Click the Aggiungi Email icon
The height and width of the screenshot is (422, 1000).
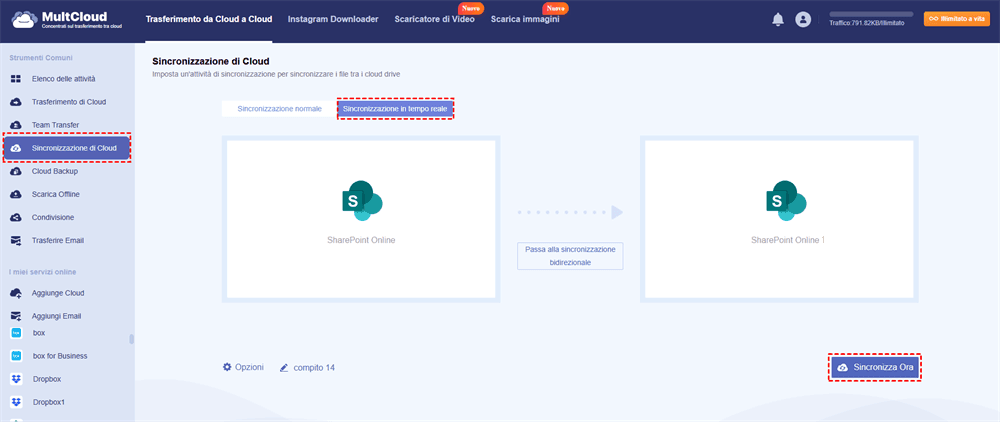[16, 316]
